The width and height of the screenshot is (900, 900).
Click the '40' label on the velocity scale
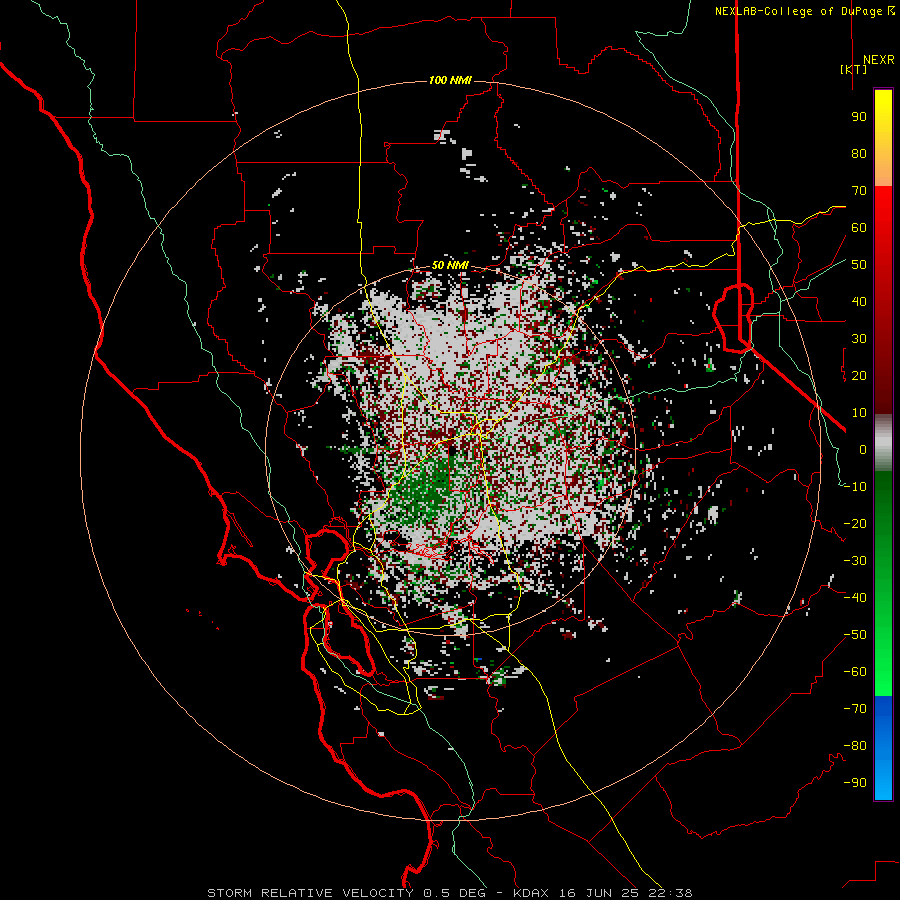[x=859, y=301]
